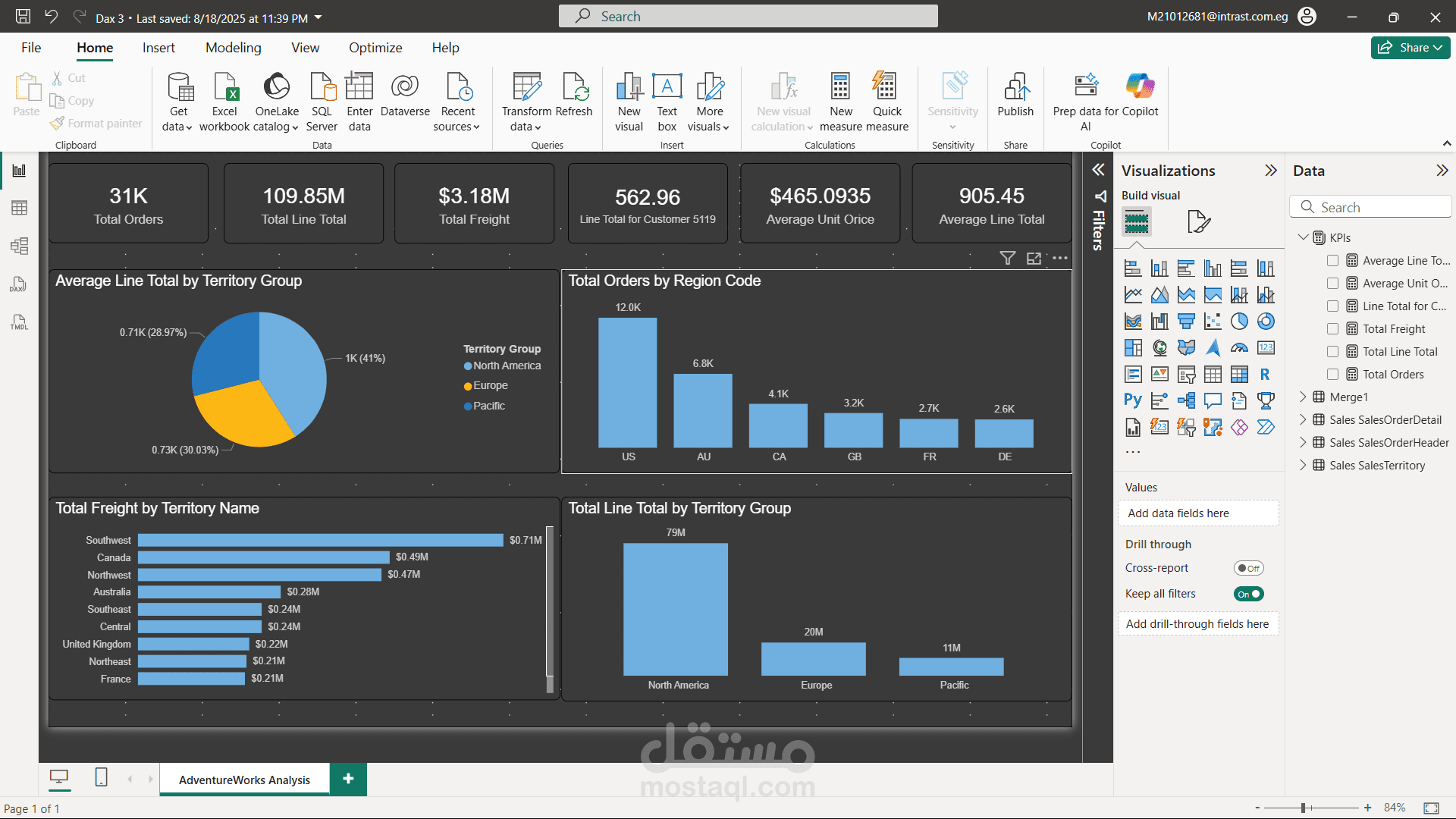
Task: Expand the Sales SalesOrderHeader table
Action: point(1303,442)
